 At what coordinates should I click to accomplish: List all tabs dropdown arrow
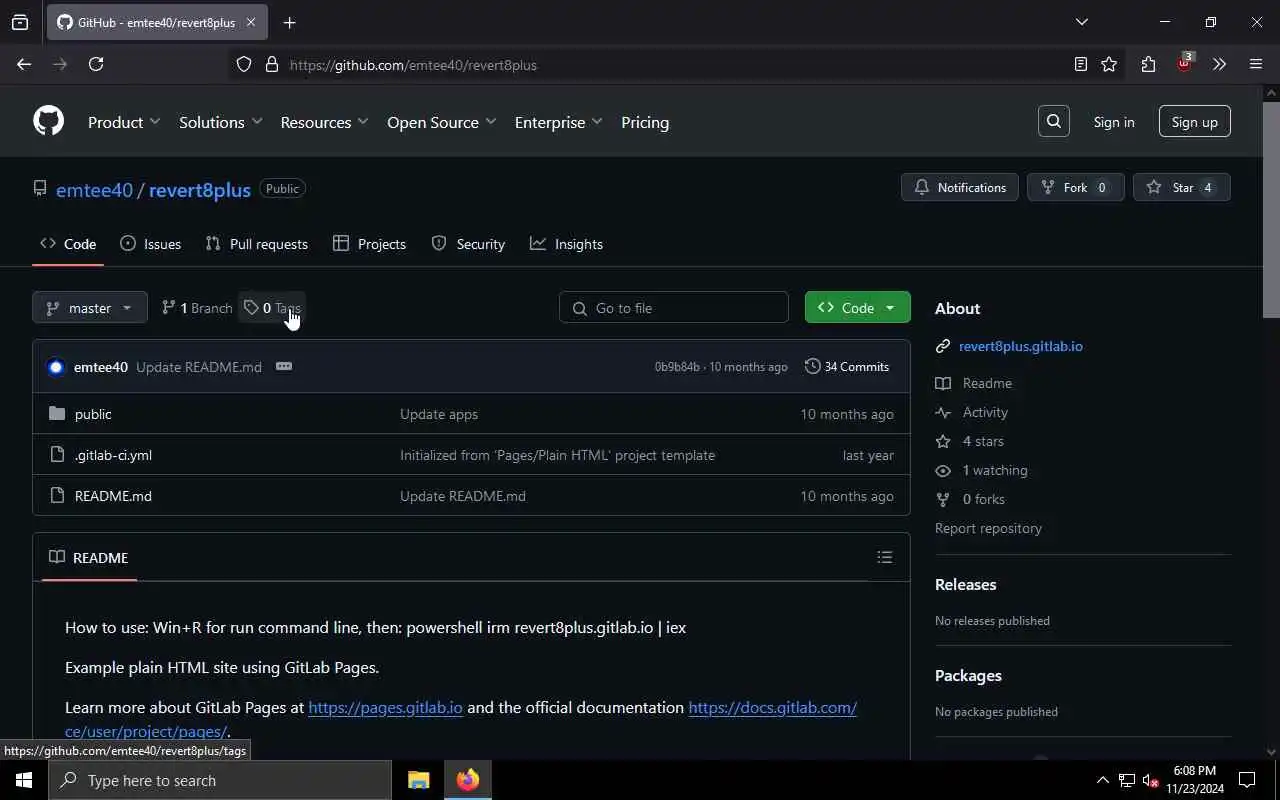tap(1081, 22)
